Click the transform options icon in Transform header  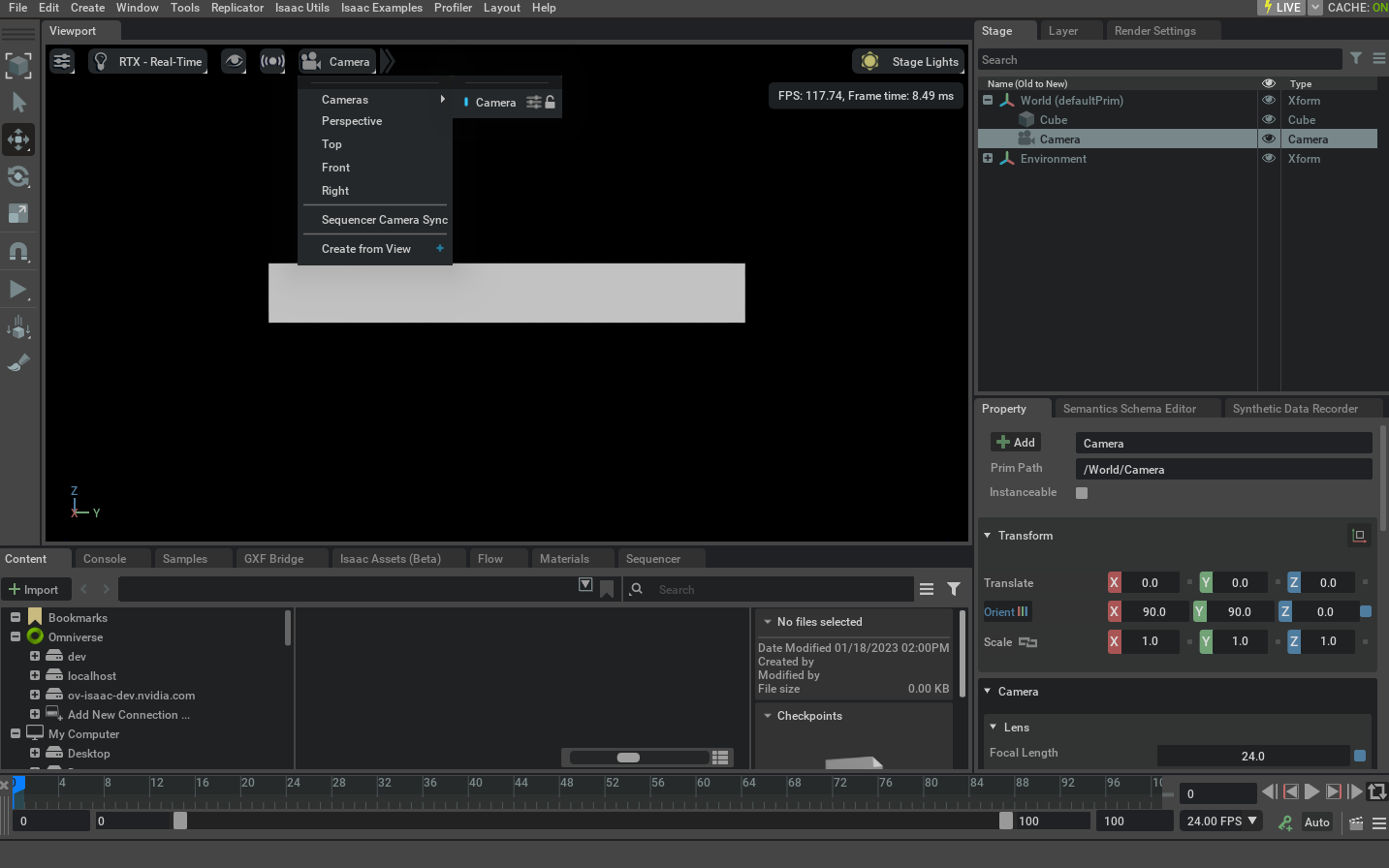pos(1359,535)
